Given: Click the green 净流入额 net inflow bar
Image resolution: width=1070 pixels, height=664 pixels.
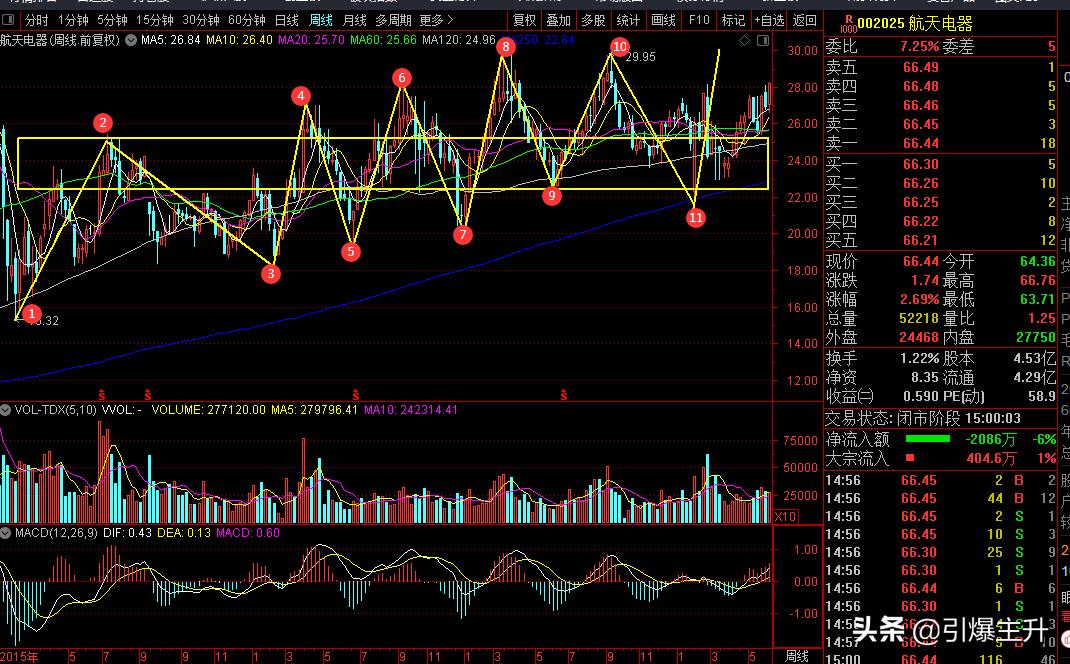Looking at the screenshot, I should (927, 439).
